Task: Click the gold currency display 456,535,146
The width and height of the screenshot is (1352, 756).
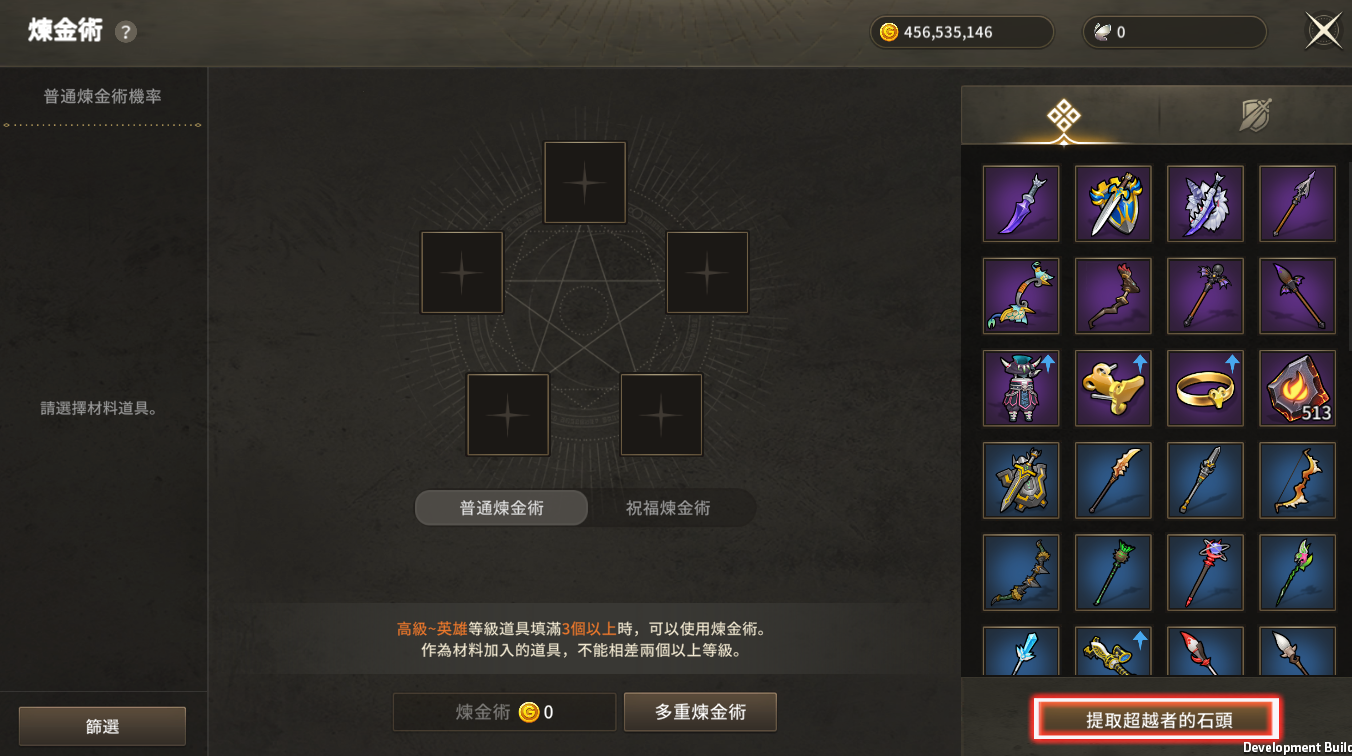Action: click(961, 32)
